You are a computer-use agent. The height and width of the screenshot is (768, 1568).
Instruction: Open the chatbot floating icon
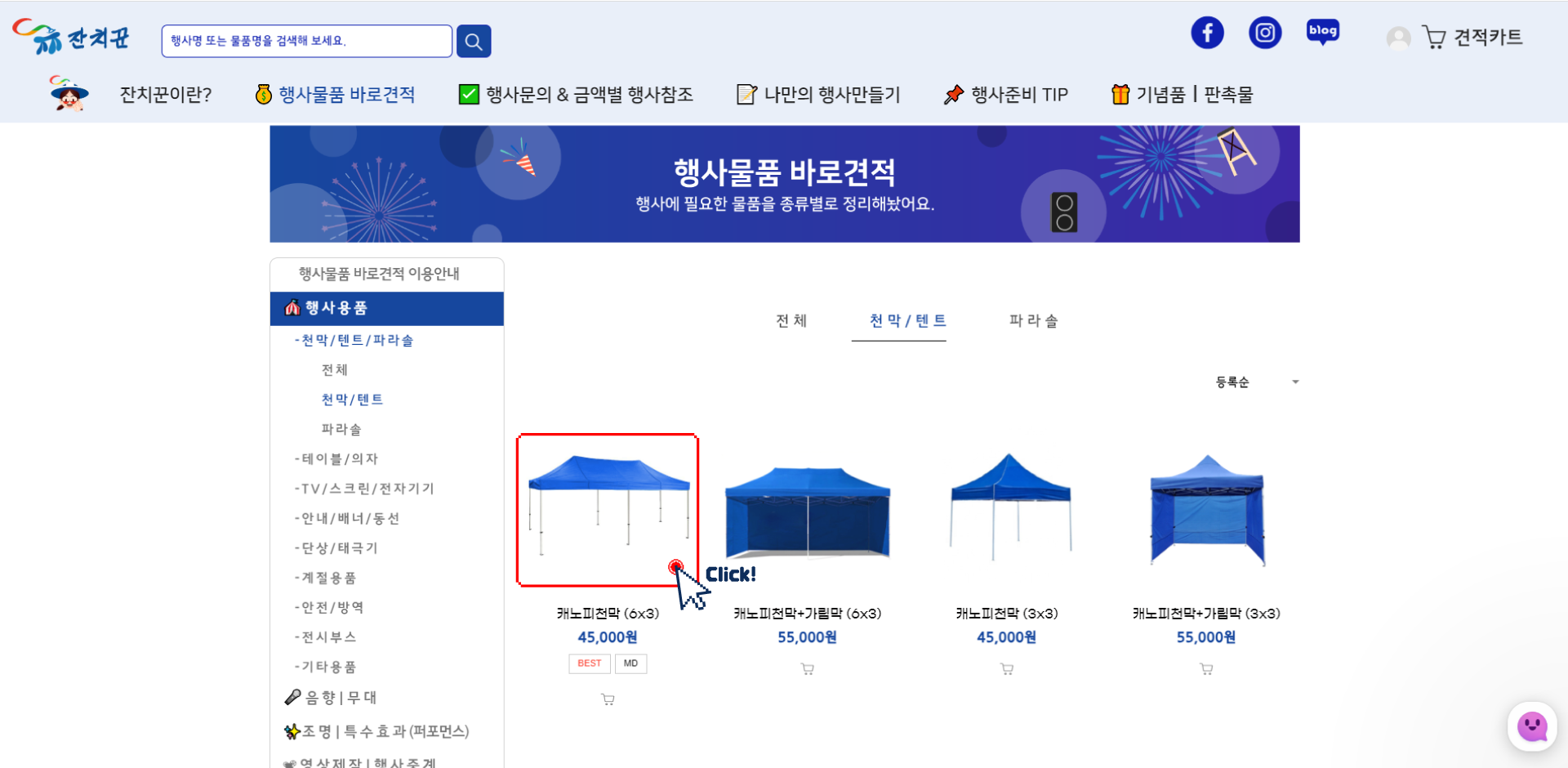[1532, 726]
